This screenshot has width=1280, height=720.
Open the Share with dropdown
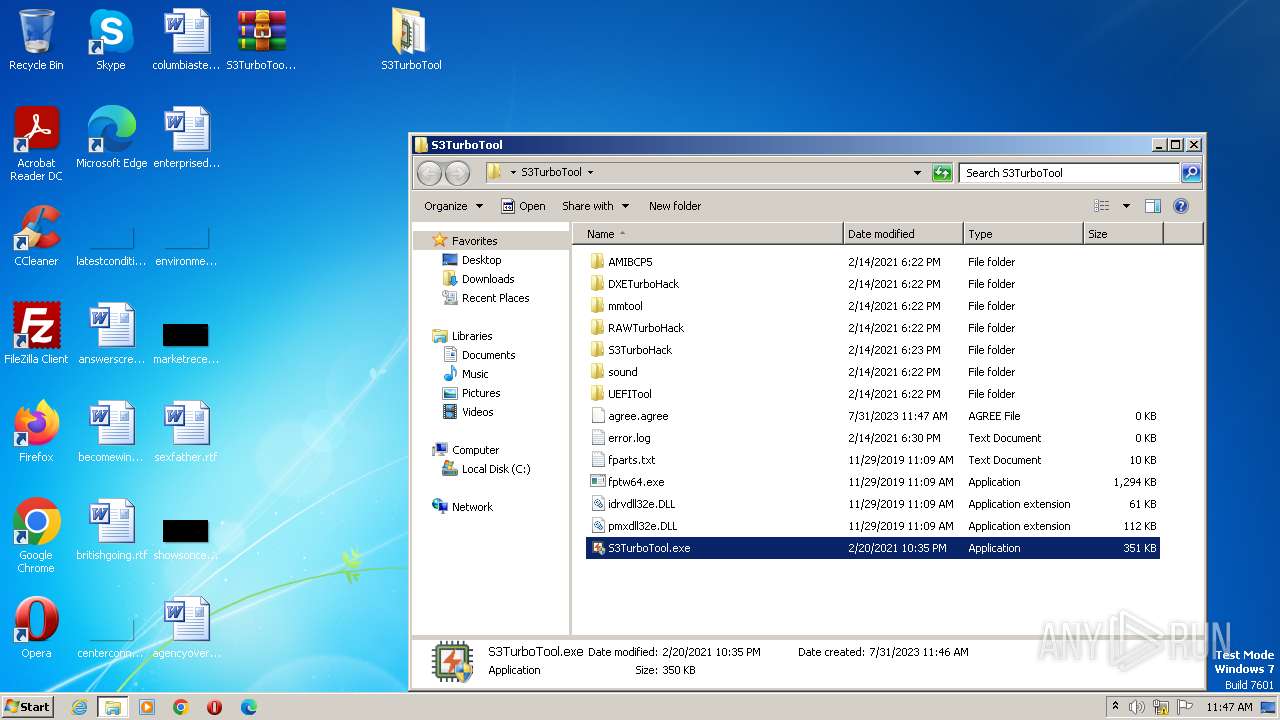pyautogui.click(x=595, y=206)
